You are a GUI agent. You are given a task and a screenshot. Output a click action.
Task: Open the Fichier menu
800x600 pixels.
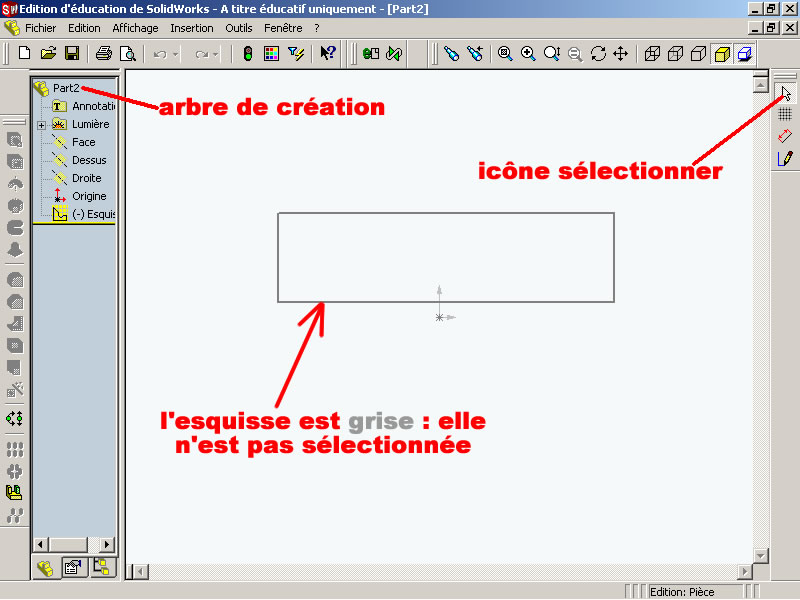point(40,28)
